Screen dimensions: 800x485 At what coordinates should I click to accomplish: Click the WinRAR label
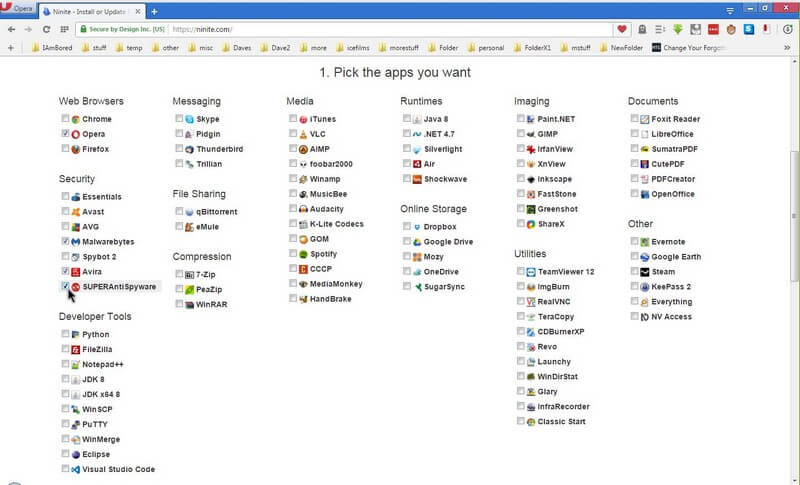(x=212, y=304)
